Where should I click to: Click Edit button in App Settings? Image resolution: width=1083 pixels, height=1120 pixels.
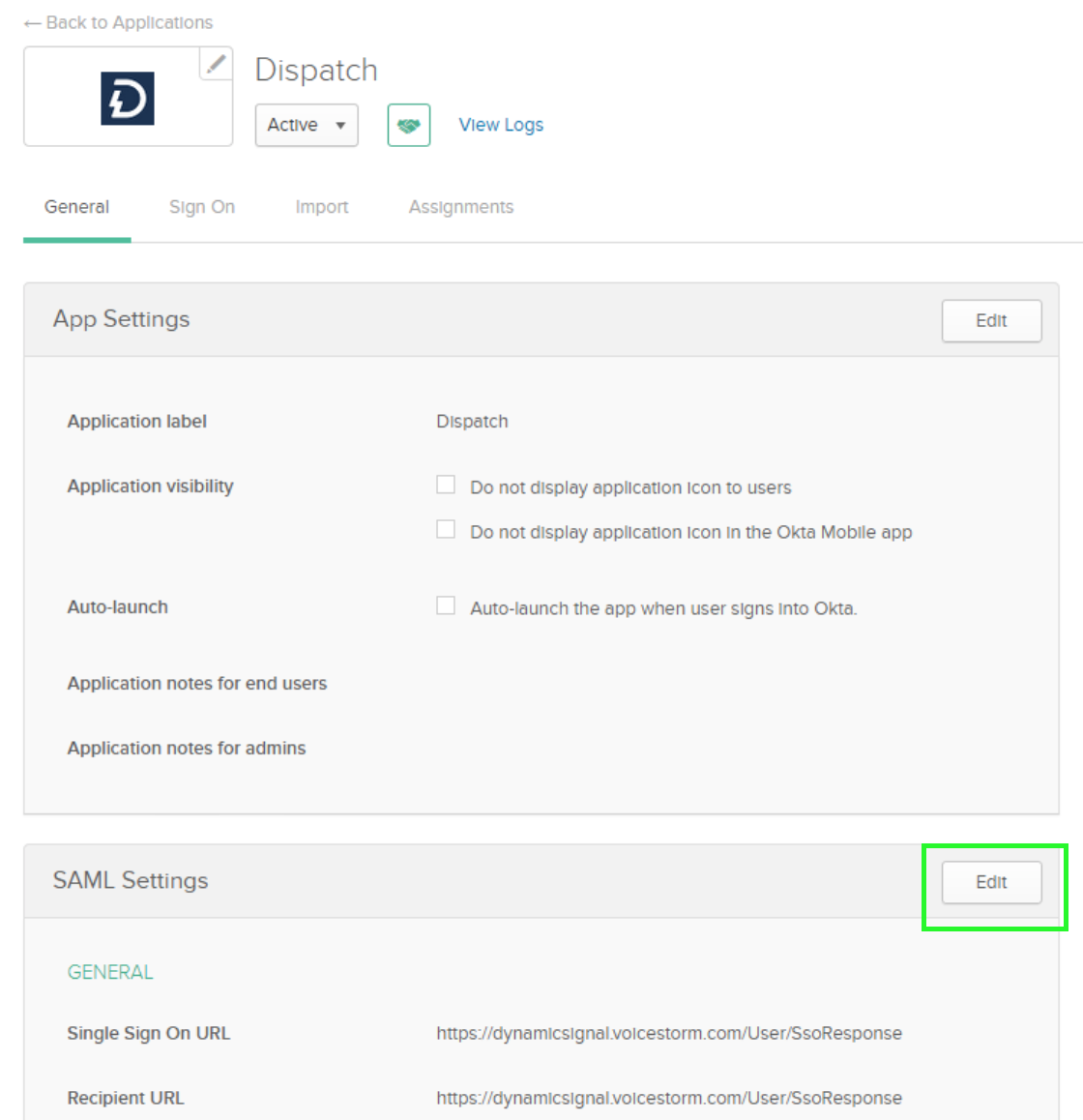(x=991, y=321)
